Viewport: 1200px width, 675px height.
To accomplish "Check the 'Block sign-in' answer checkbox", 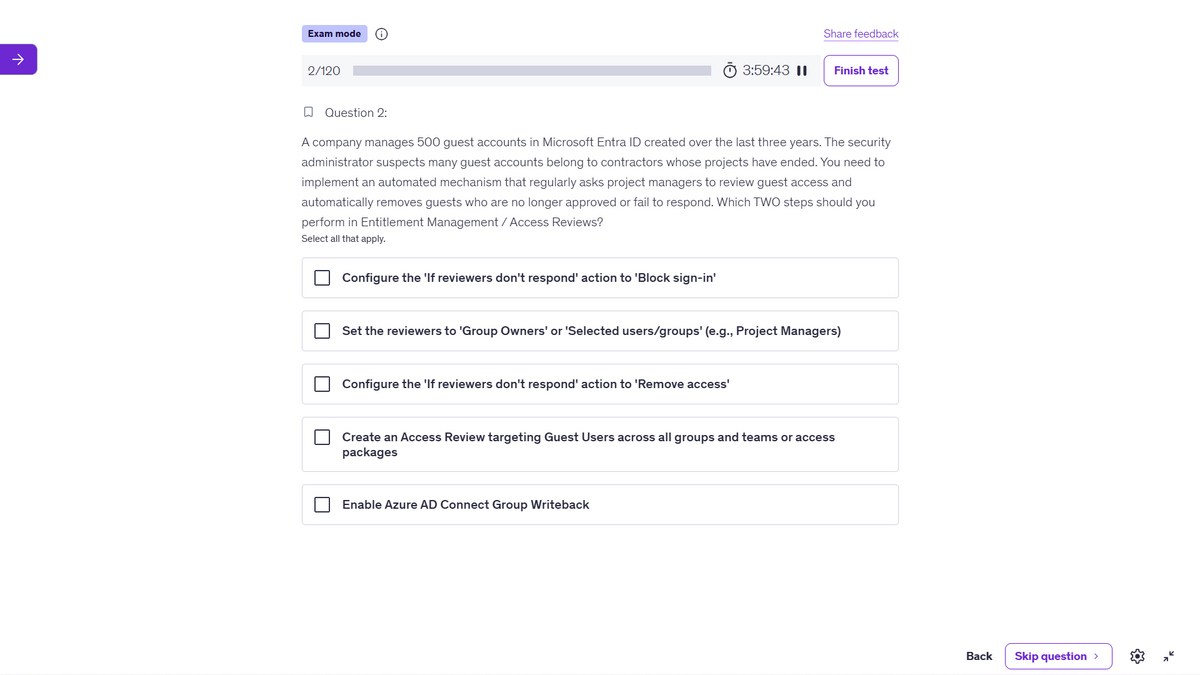I will [x=322, y=278].
